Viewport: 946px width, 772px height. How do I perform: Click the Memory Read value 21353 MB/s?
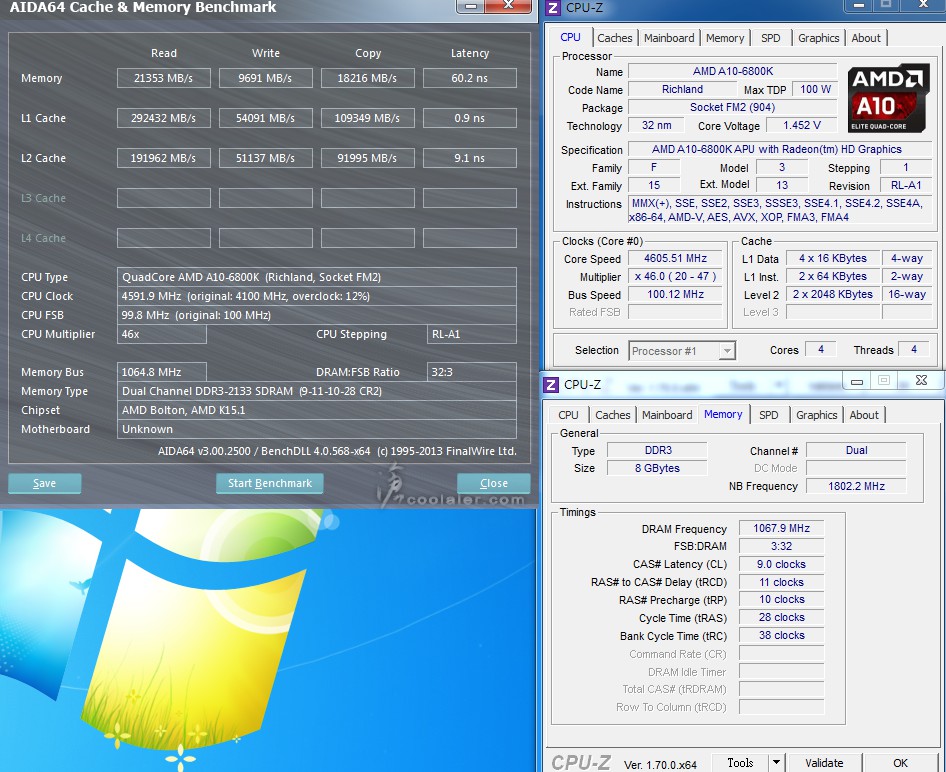pos(163,78)
